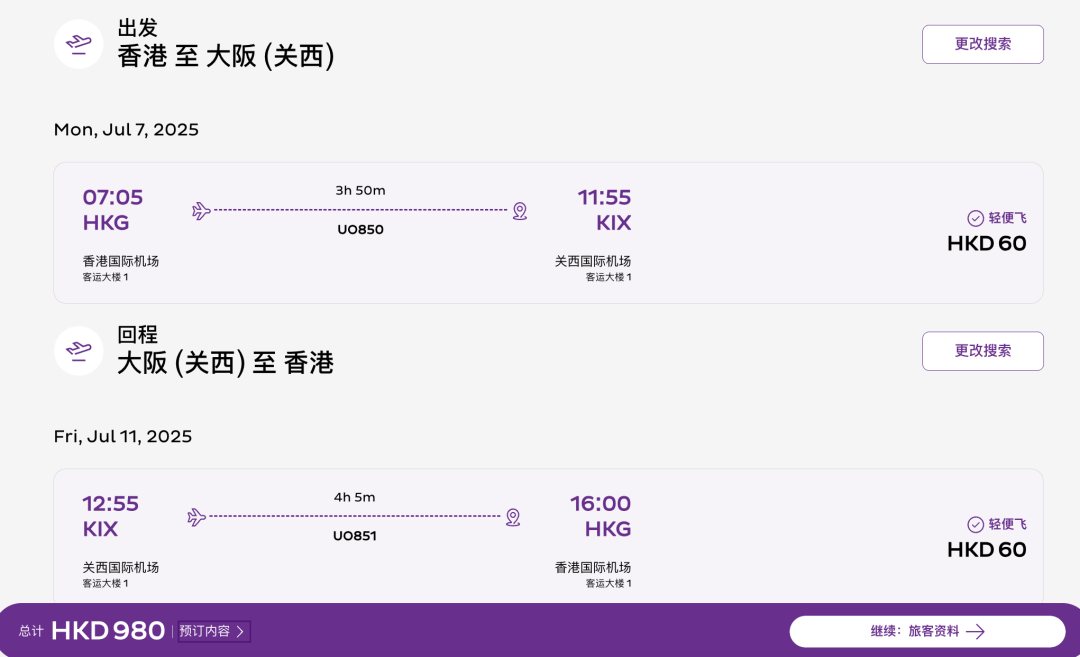This screenshot has width=1080, height=657.
Task: Click the chevron next to 预订内容
Action: (x=240, y=632)
